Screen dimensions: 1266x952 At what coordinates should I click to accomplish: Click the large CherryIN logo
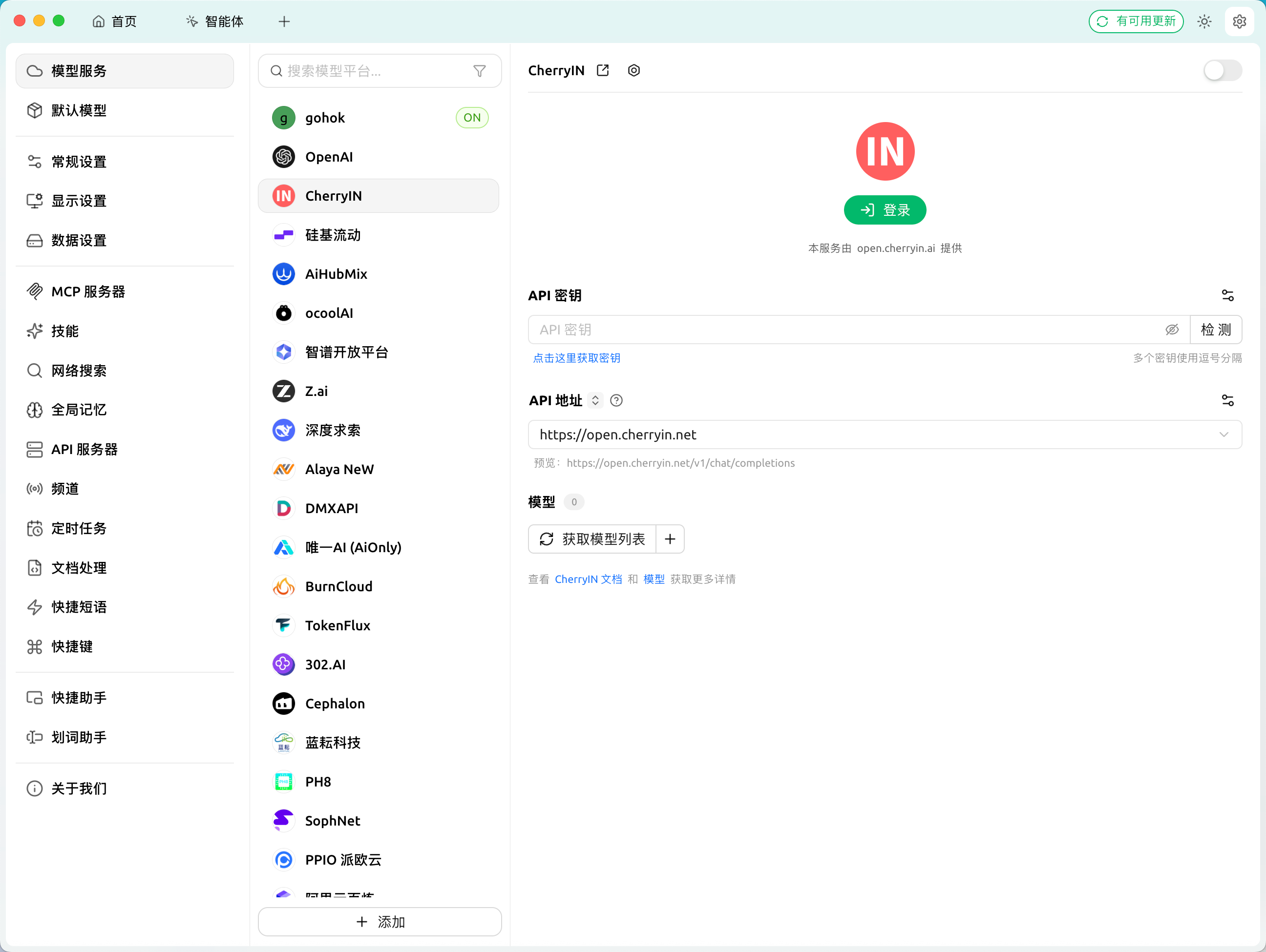[885, 152]
